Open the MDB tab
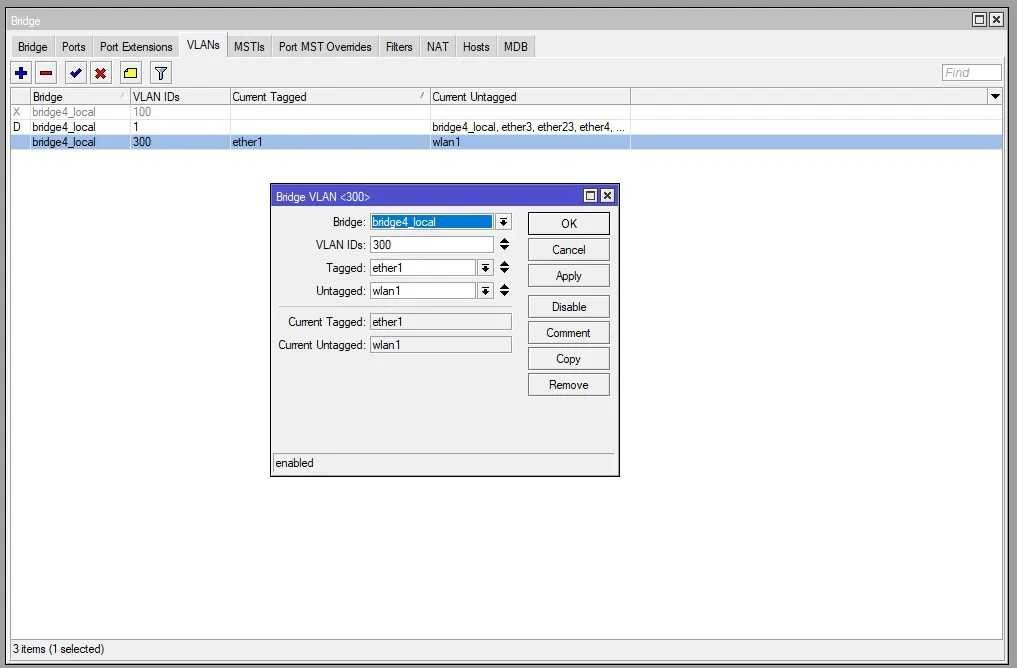The height and width of the screenshot is (668, 1017). (515, 46)
